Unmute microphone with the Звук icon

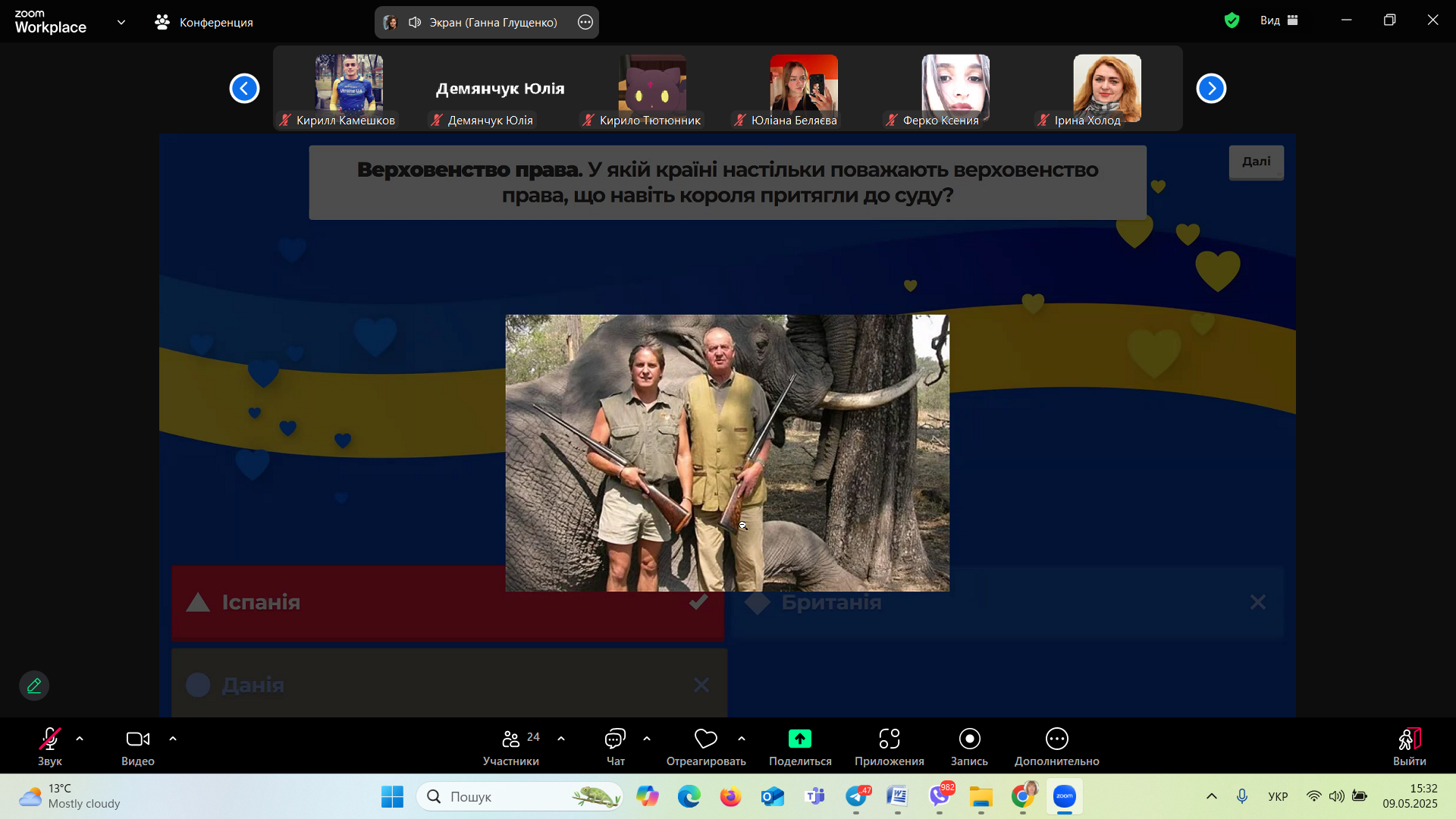[50, 739]
